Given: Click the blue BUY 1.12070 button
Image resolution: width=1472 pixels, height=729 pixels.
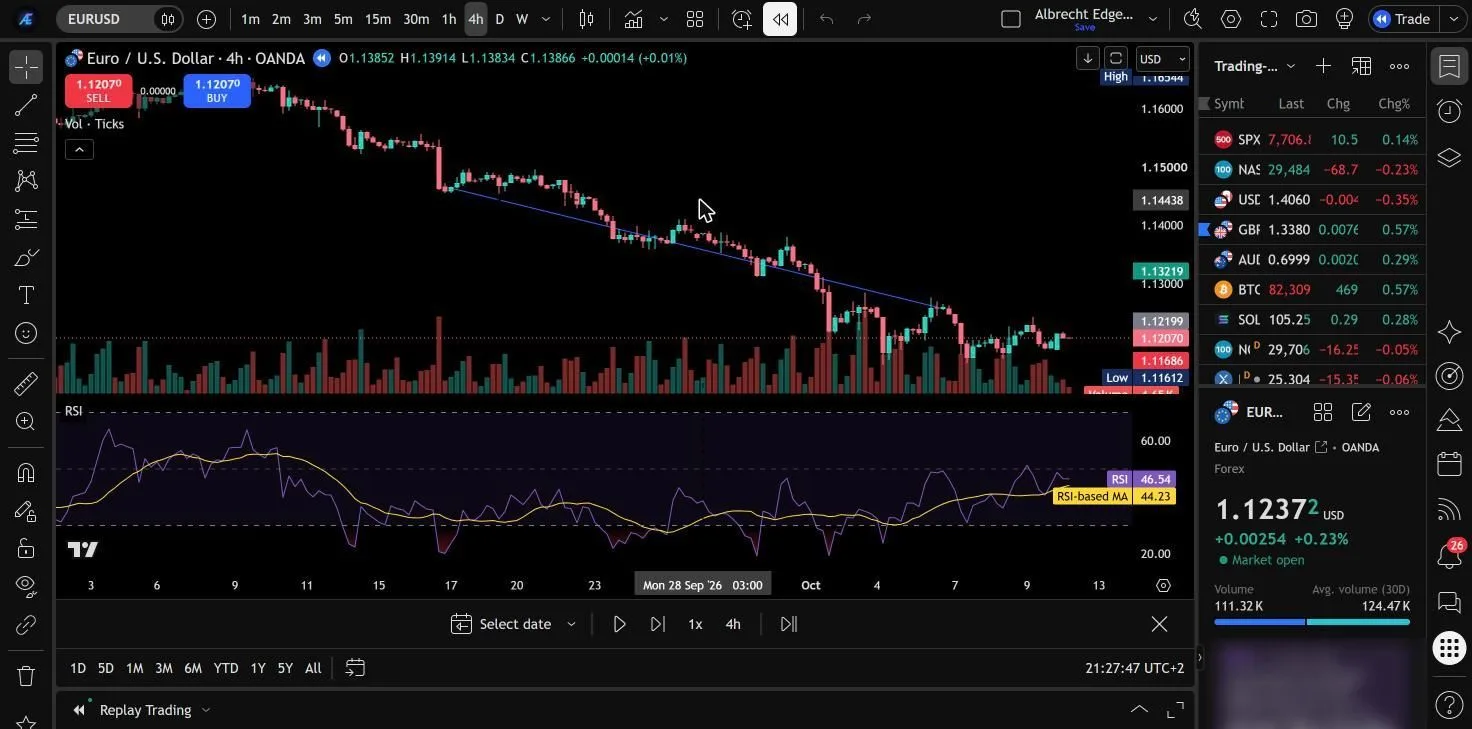Looking at the screenshot, I should (x=217, y=91).
